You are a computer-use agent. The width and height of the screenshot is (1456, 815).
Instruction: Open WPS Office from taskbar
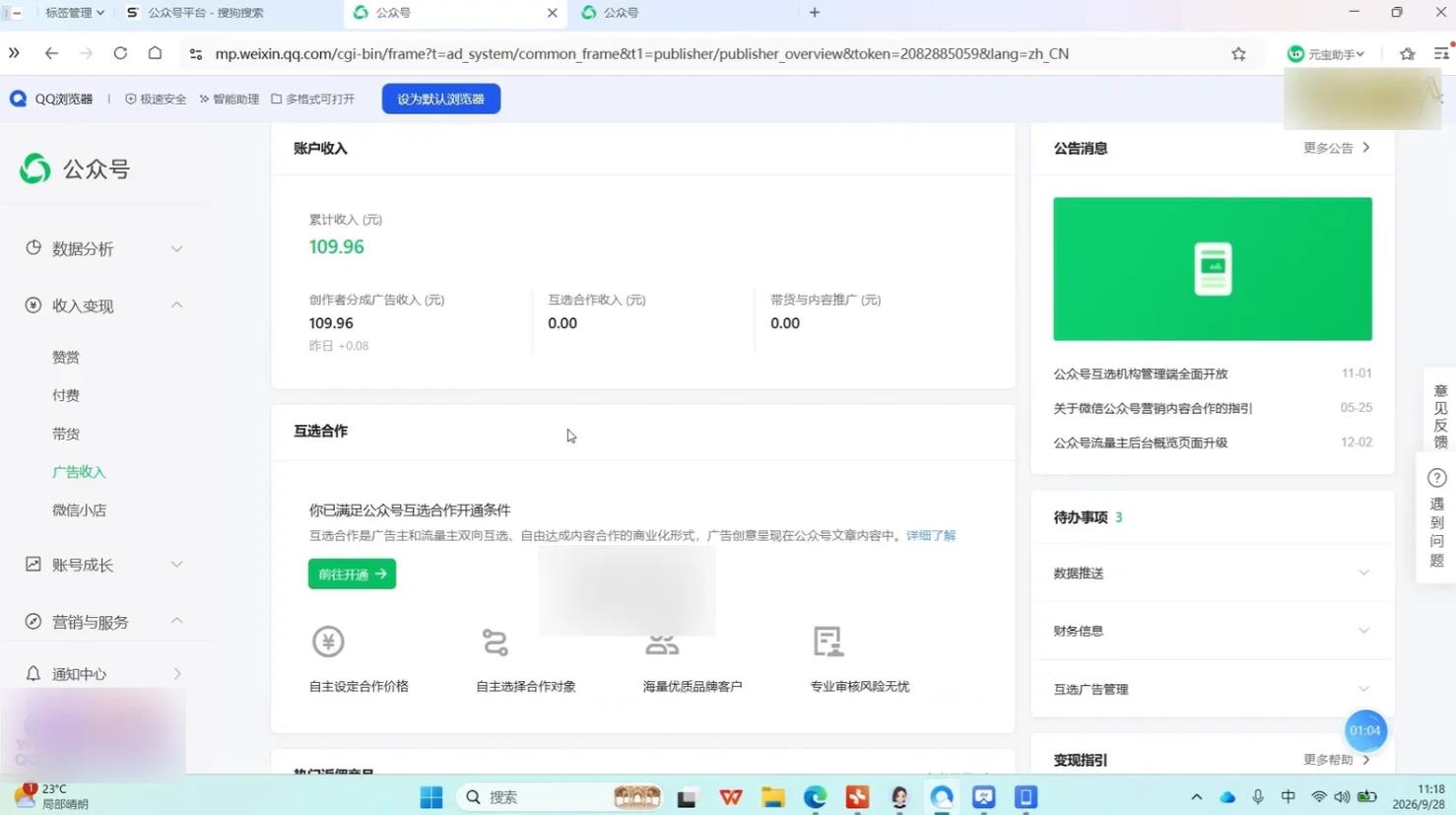click(x=730, y=797)
